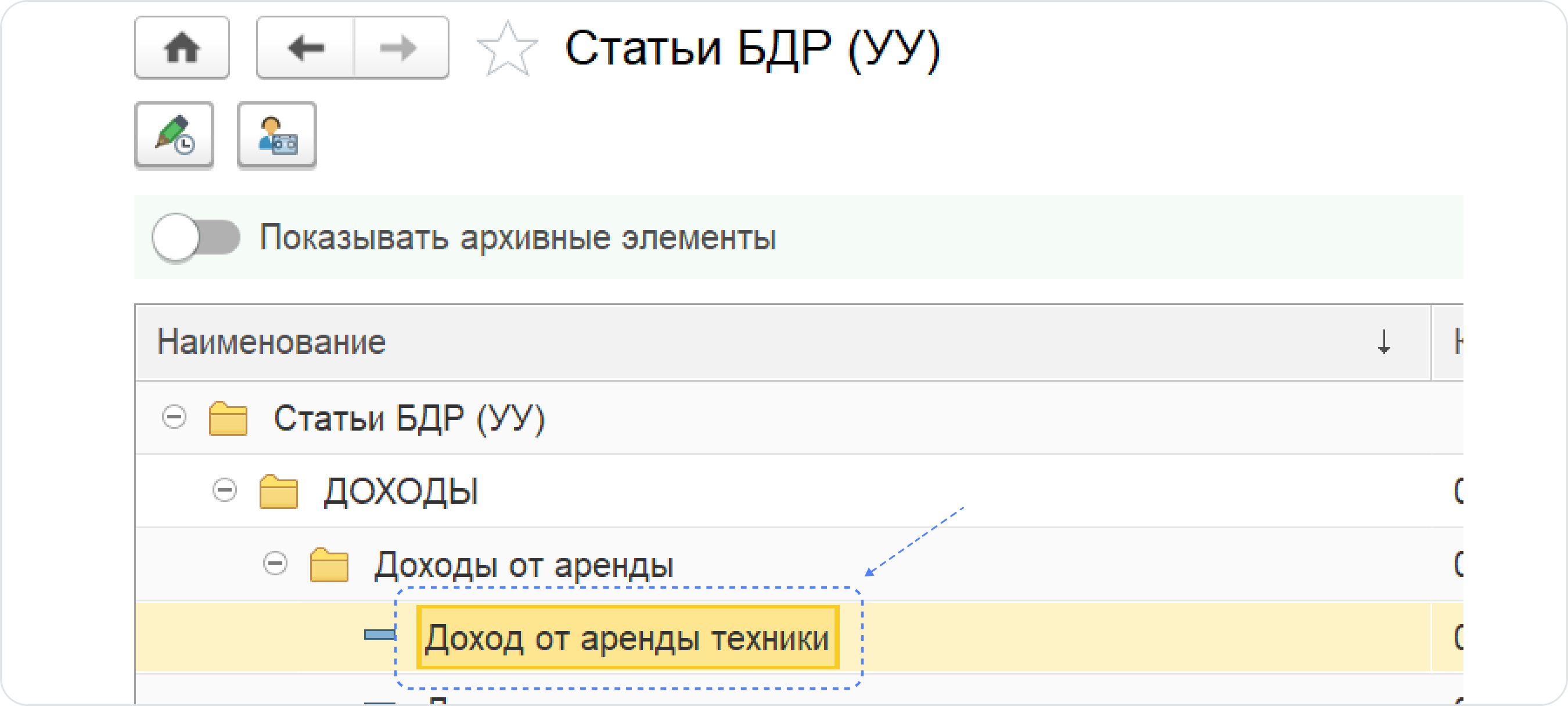The height and width of the screenshot is (706, 1568).
Task: Go back with left arrow button
Action: point(305,48)
